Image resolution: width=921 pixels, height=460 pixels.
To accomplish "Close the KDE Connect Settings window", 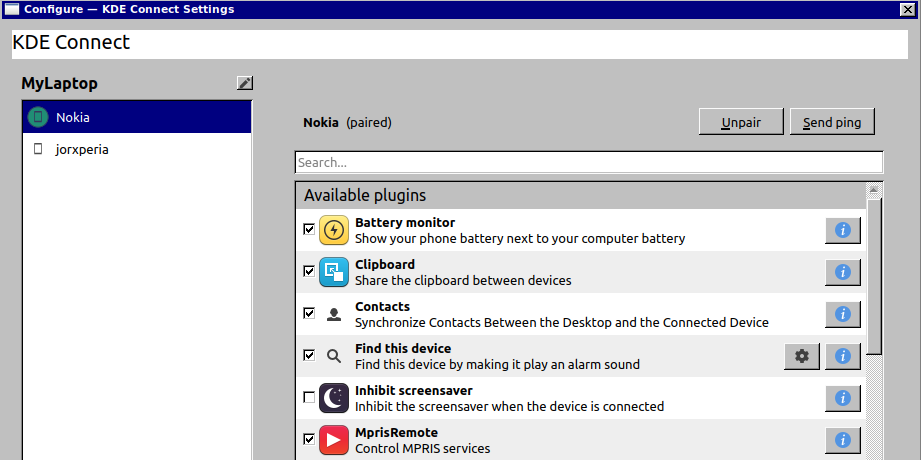I will click(907, 9).
